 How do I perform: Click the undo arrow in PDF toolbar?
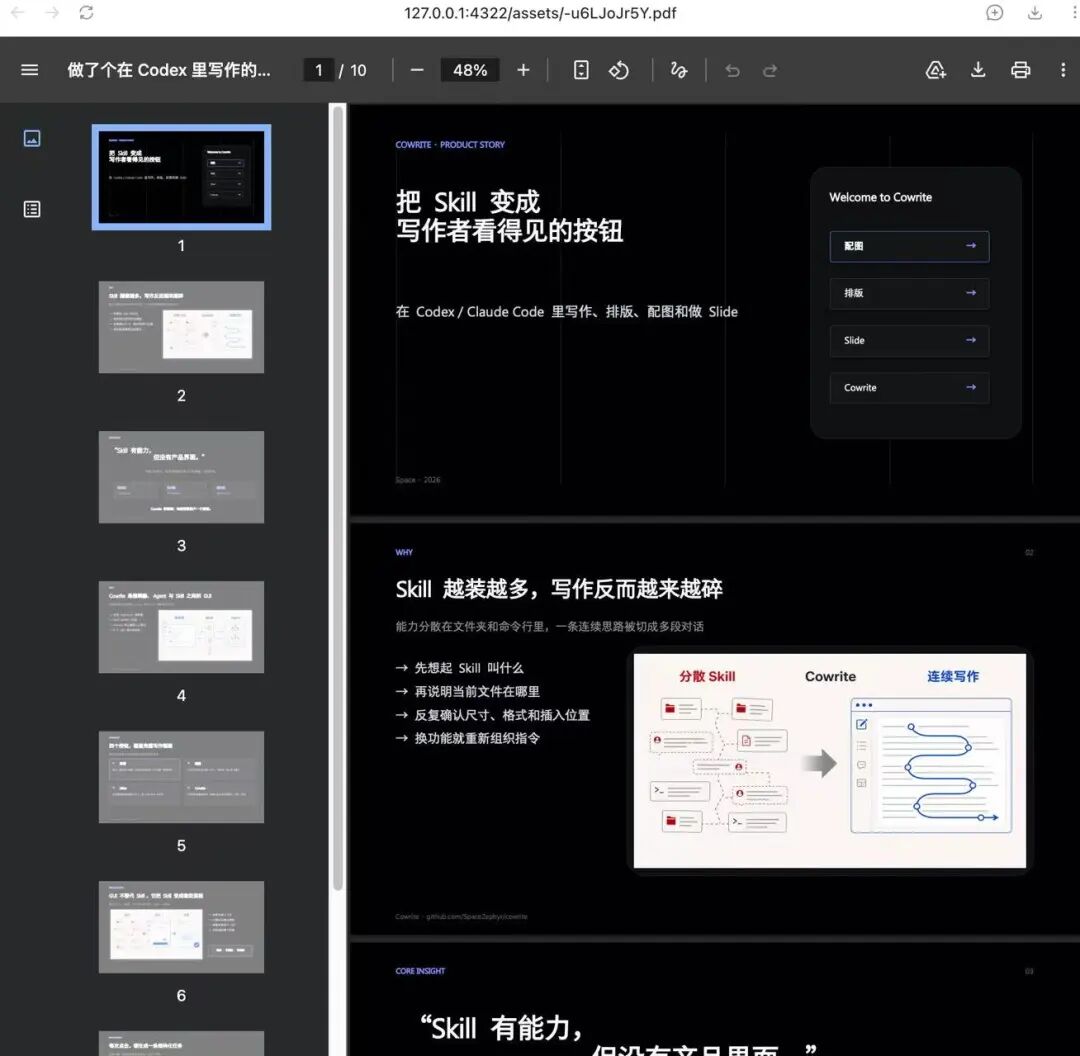click(x=732, y=70)
